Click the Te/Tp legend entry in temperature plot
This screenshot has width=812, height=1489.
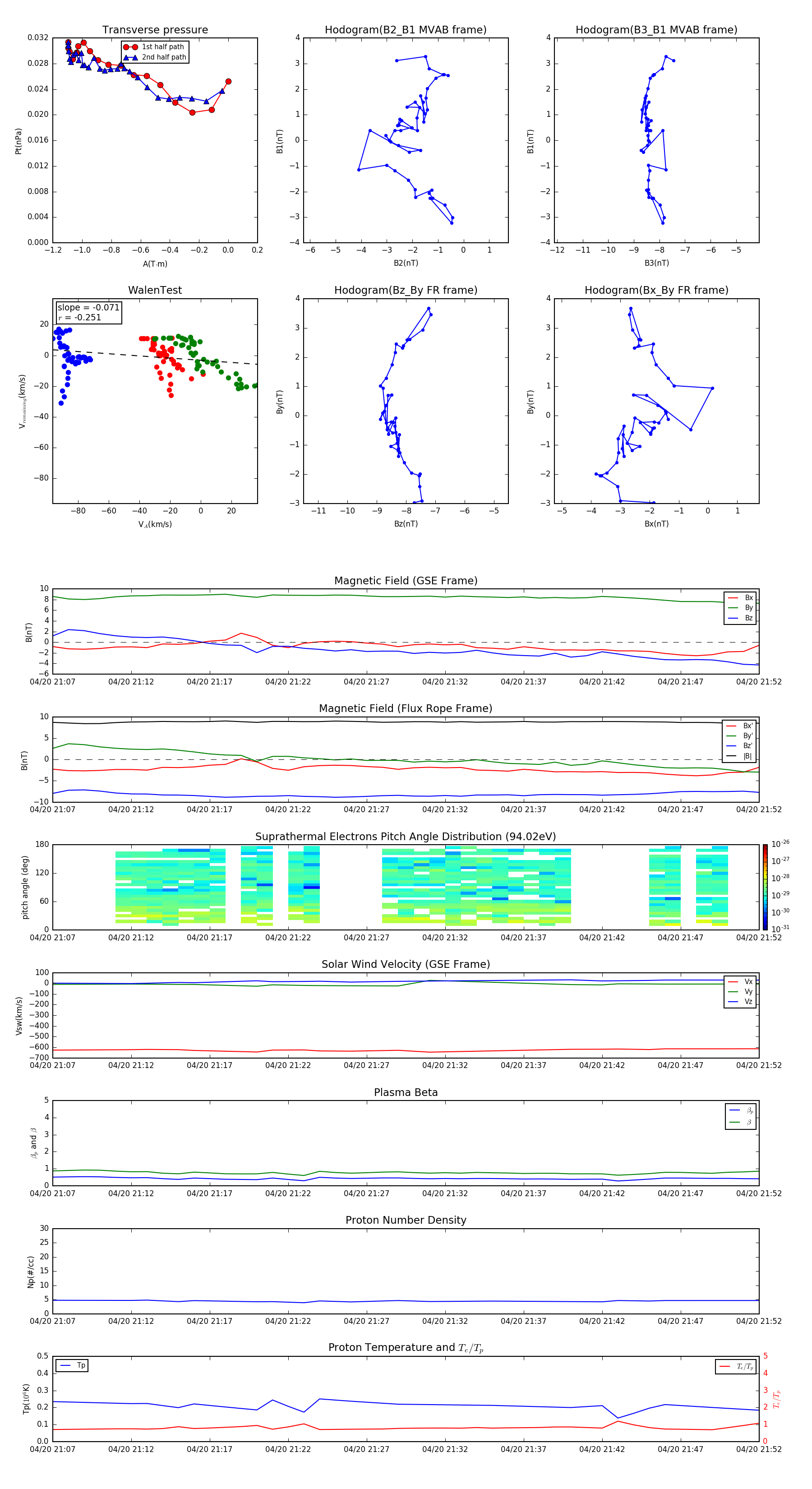[x=736, y=1367]
